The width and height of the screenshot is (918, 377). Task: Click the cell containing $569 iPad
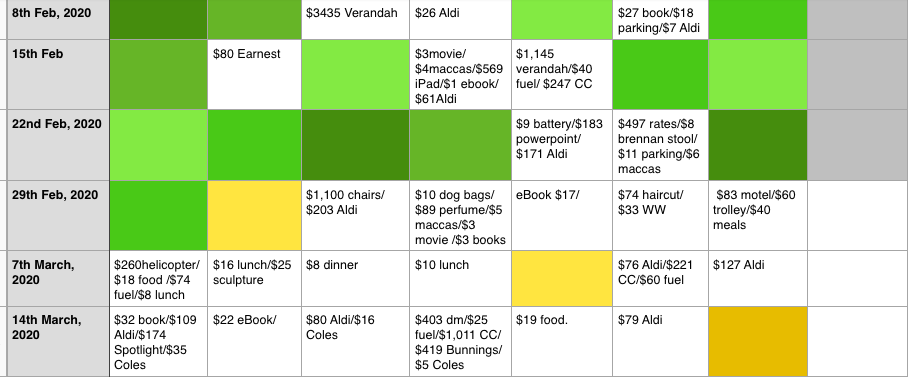pos(460,75)
